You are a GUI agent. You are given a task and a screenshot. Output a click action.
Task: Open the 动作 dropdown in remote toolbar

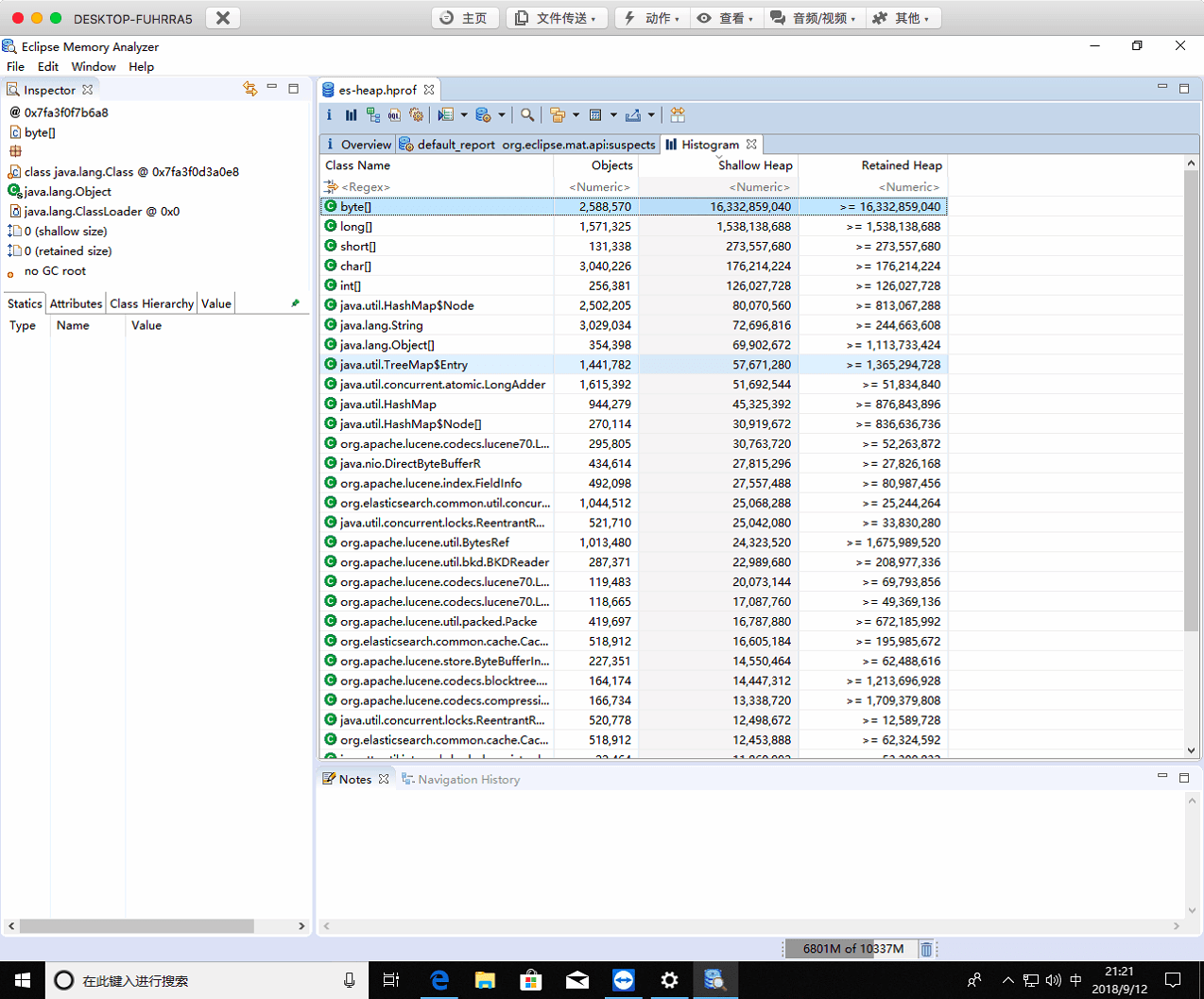[x=651, y=18]
